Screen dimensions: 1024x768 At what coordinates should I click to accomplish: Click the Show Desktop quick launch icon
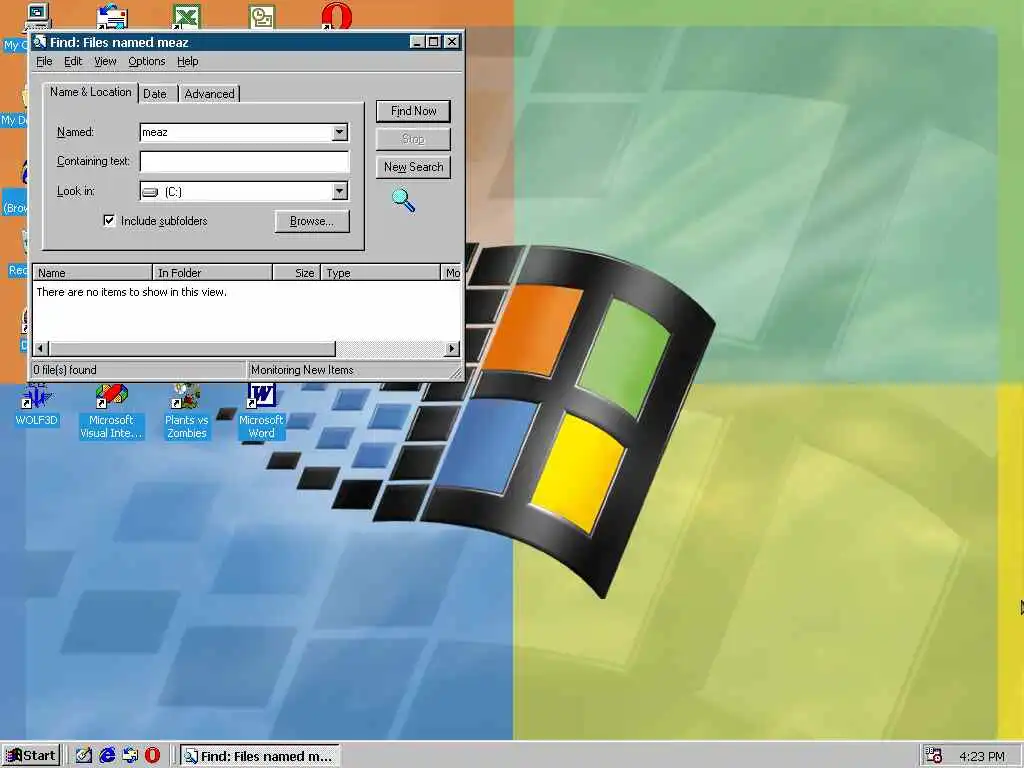click(x=84, y=756)
